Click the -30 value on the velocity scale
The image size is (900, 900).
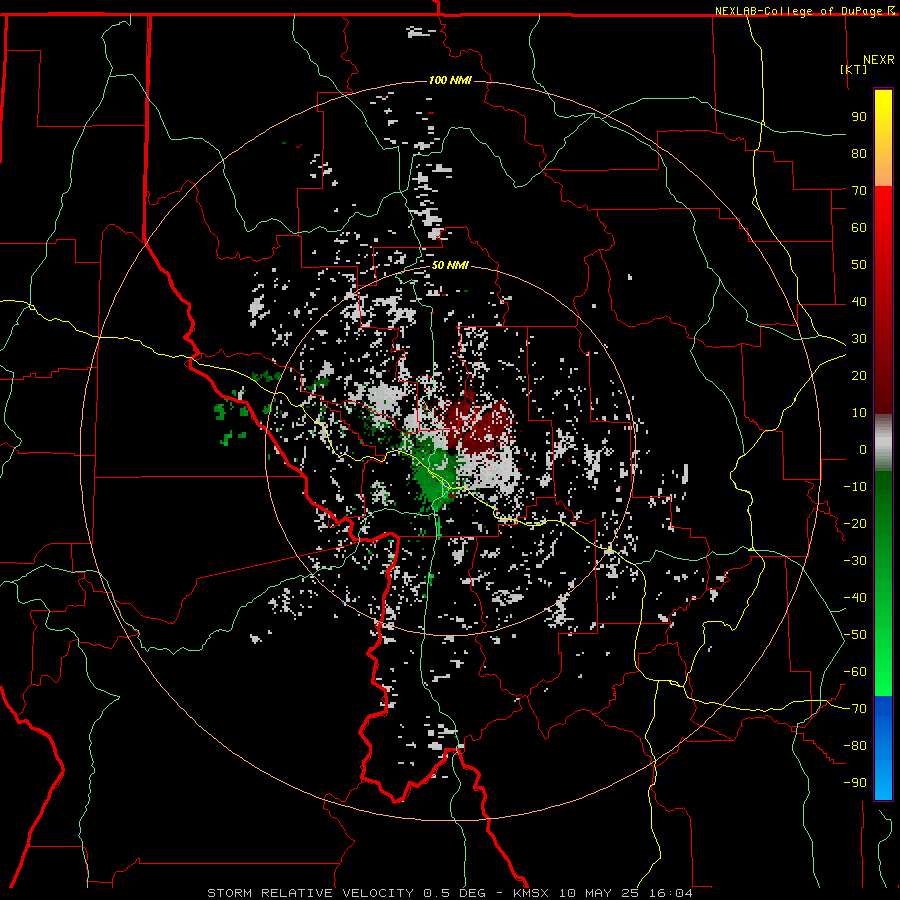point(855,561)
